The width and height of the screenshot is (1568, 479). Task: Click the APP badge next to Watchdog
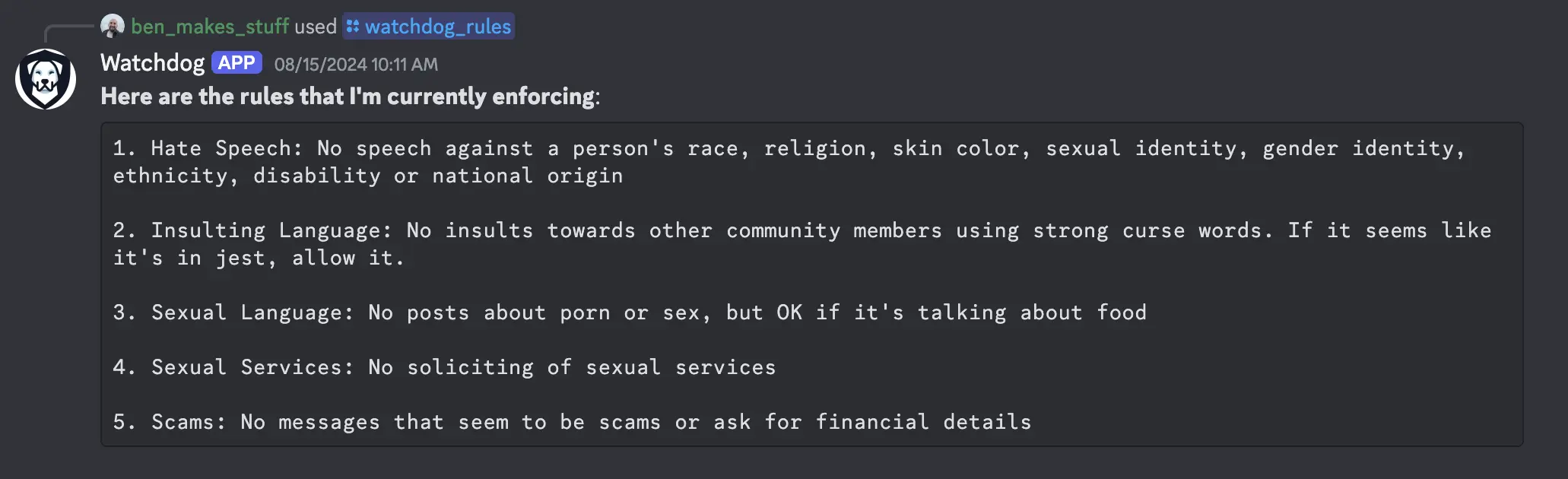236,62
